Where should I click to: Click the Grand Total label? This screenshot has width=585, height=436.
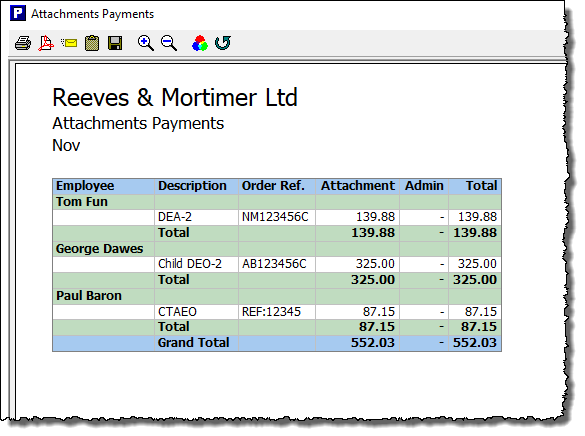click(x=193, y=343)
